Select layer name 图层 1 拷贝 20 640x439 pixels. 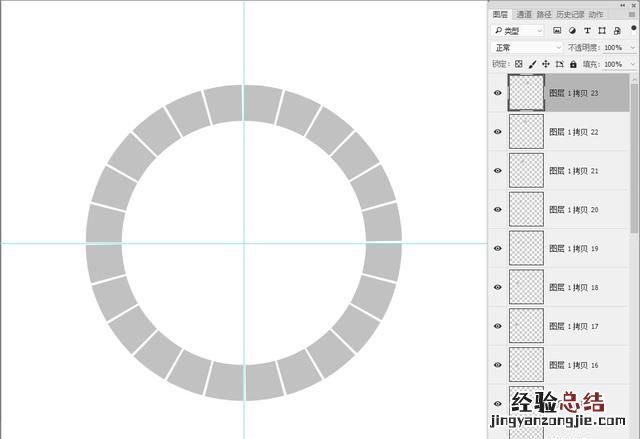point(573,210)
